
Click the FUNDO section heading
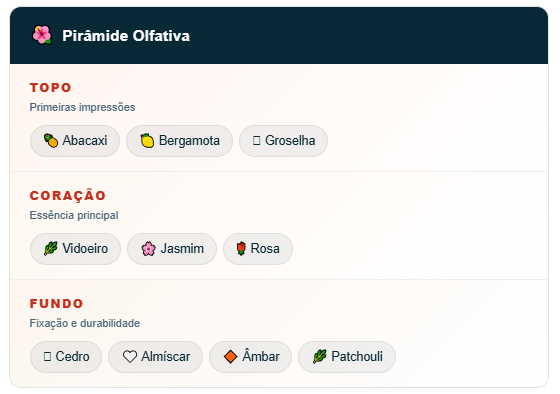(56, 304)
